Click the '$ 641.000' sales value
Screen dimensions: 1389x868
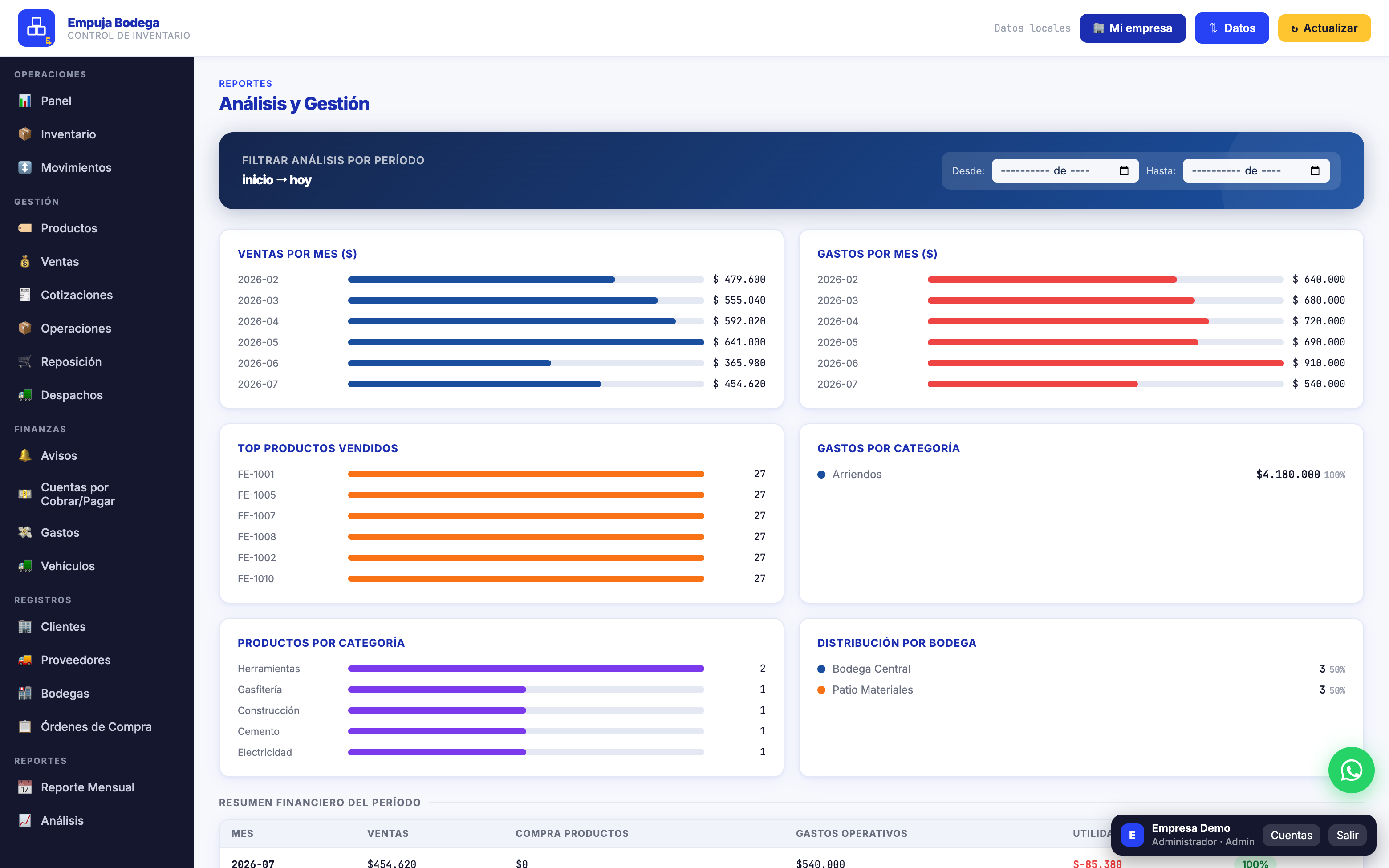739,342
